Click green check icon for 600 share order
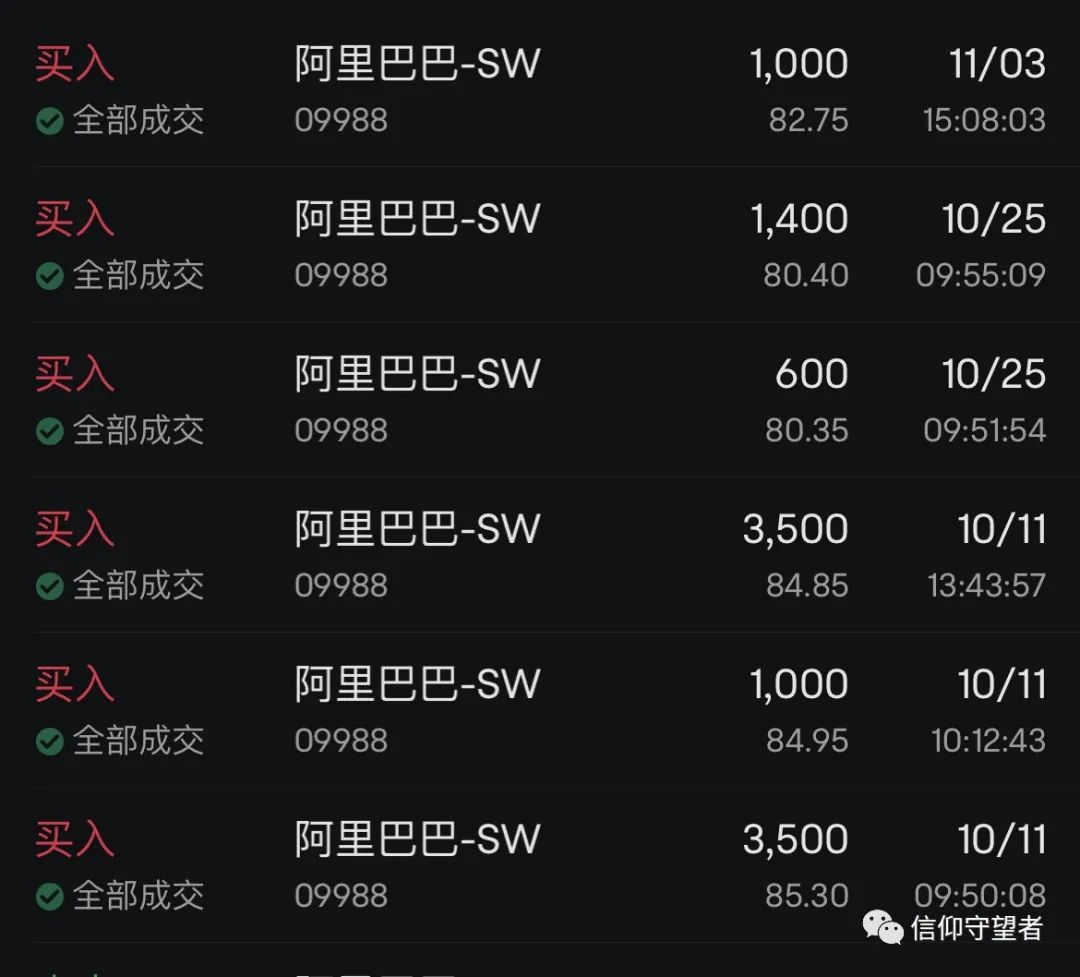Screen dimensions: 1080x977 [50, 431]
